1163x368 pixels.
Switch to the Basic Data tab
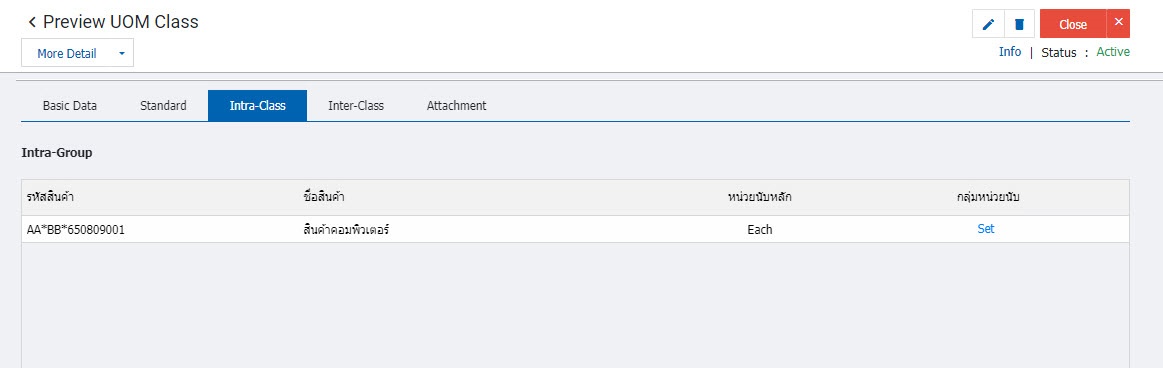70,105
